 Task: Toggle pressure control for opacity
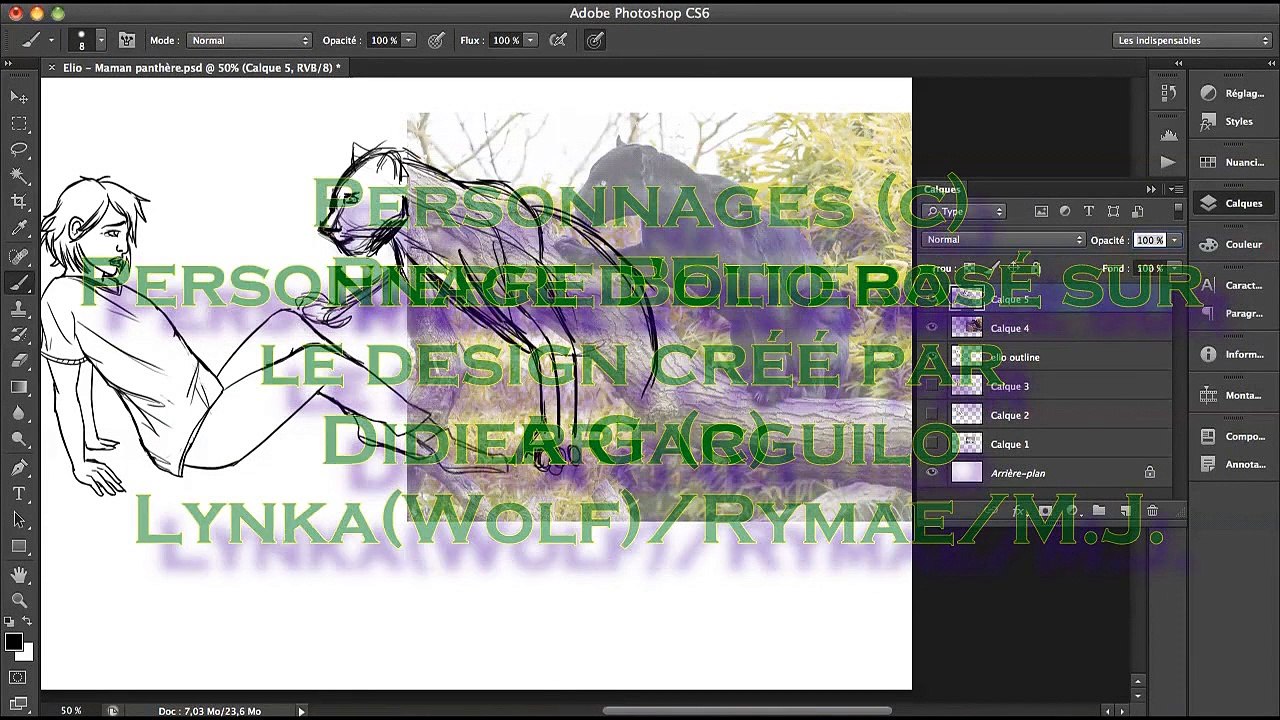pos(436,40)
